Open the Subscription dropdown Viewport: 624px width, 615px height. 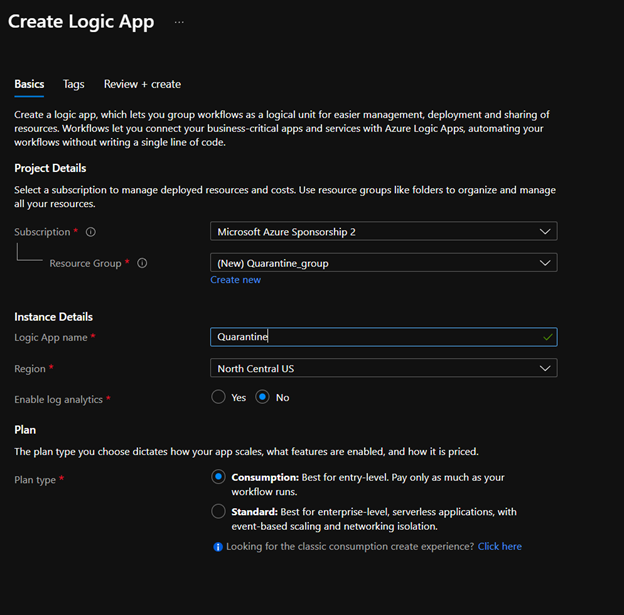coord(384,231)
